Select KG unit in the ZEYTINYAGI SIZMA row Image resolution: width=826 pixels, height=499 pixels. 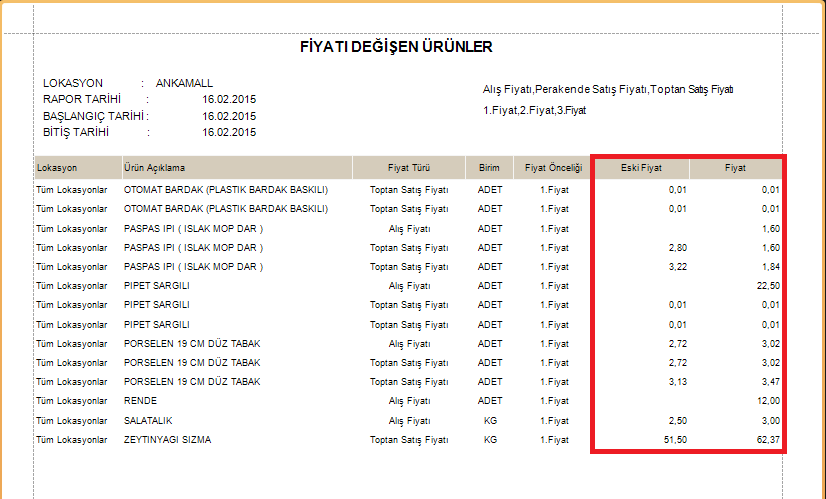point(490,440)
